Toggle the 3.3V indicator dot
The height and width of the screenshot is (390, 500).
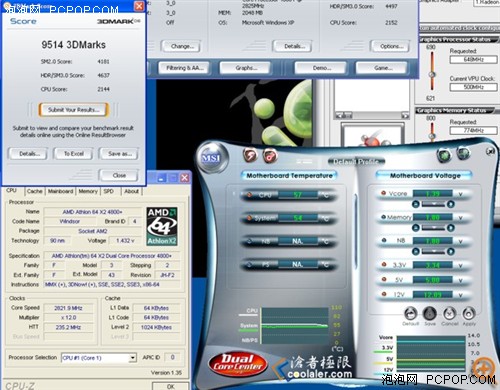pos(383,264)
